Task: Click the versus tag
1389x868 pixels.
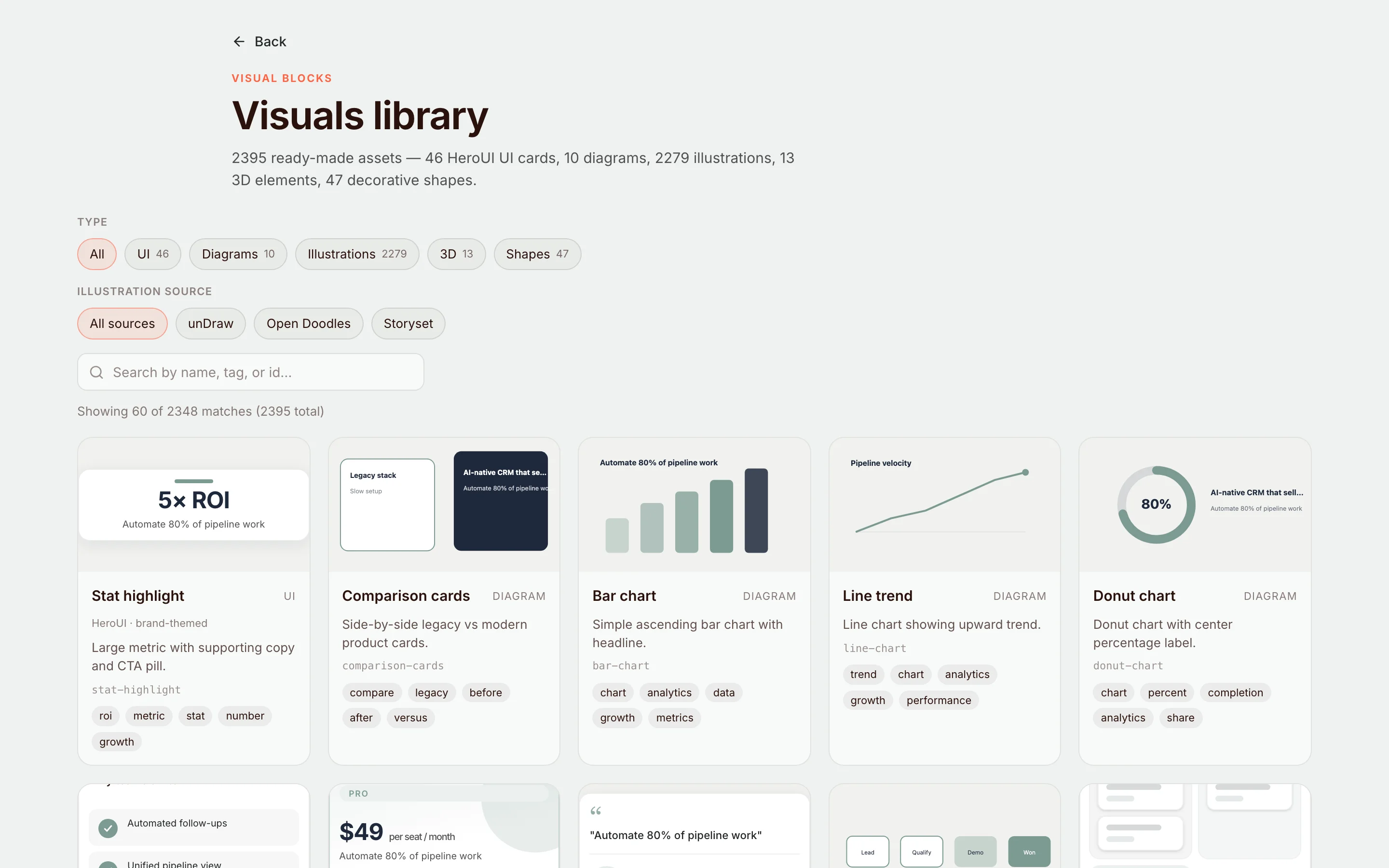Action: pyautogui.click(x=410, y=718)
